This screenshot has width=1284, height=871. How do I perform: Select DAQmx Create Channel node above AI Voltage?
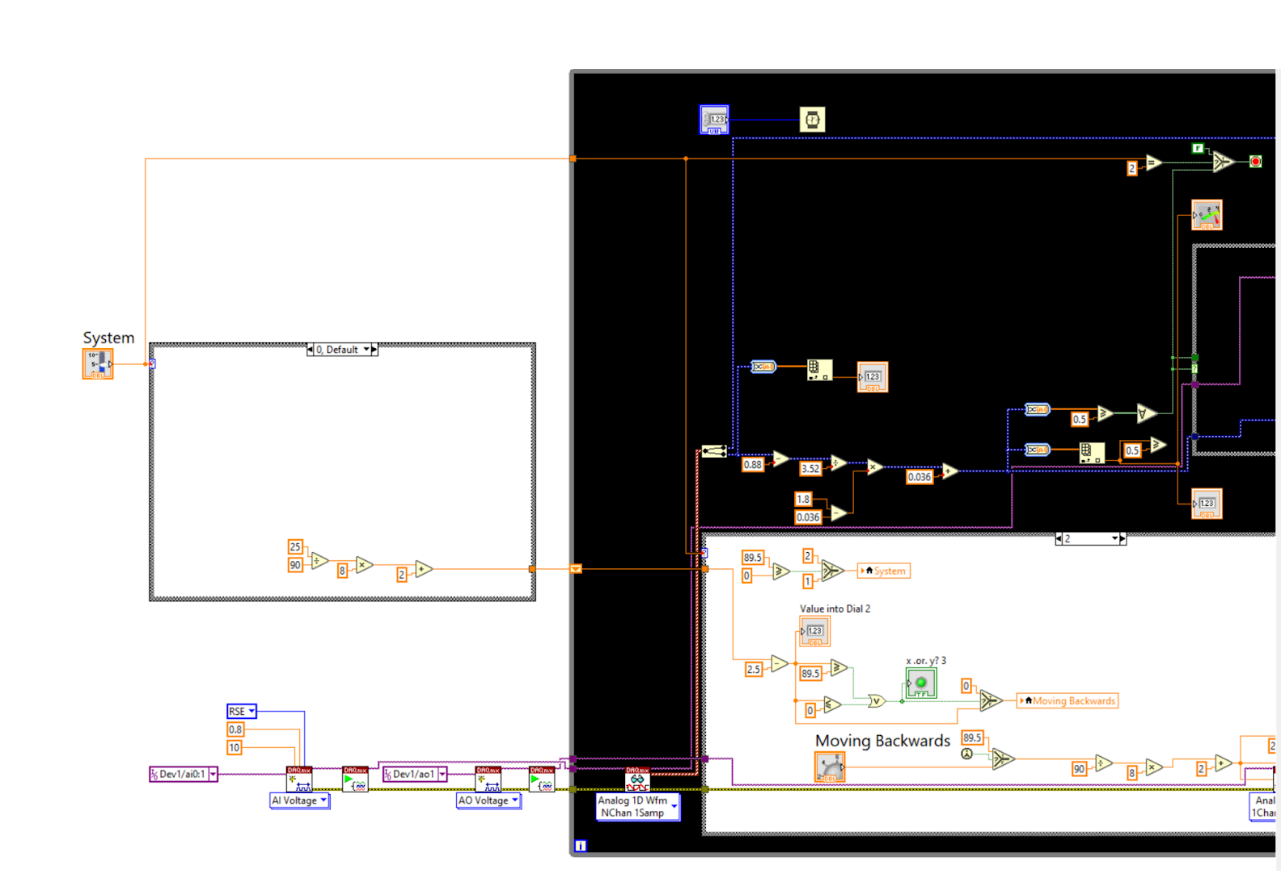click(299, 779)
